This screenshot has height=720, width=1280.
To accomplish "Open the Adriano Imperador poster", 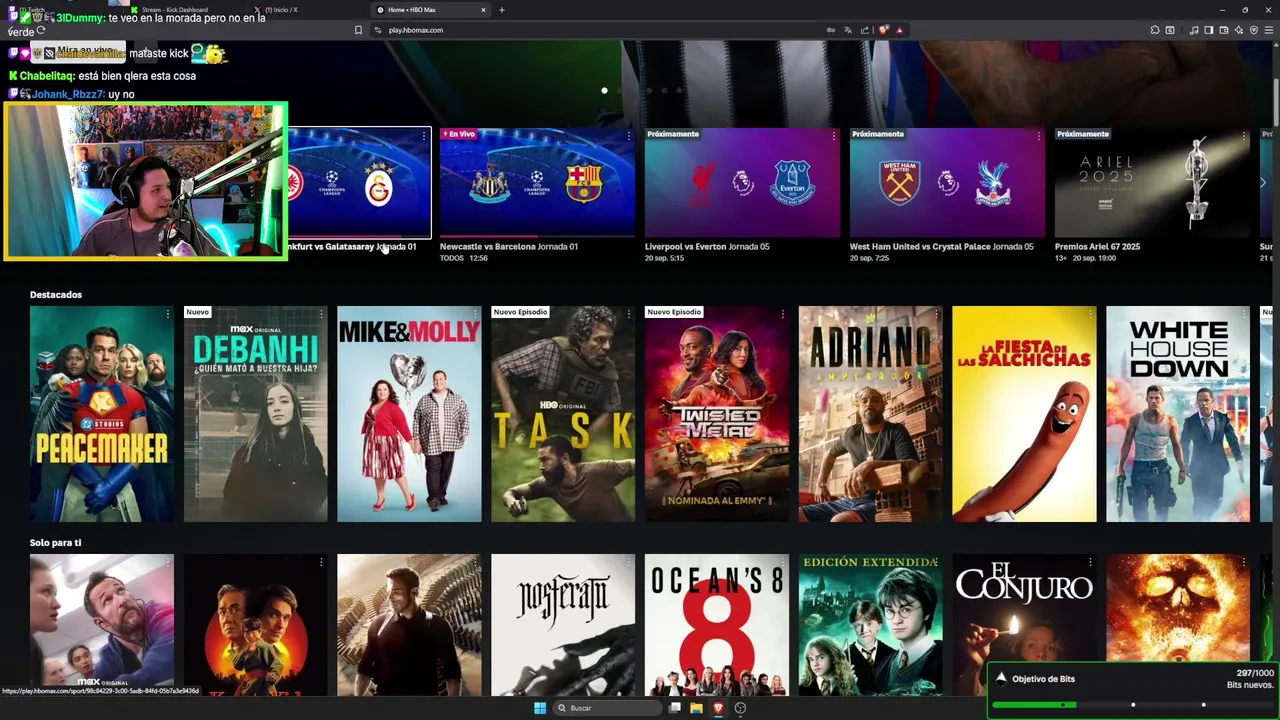I will [870, 414].
